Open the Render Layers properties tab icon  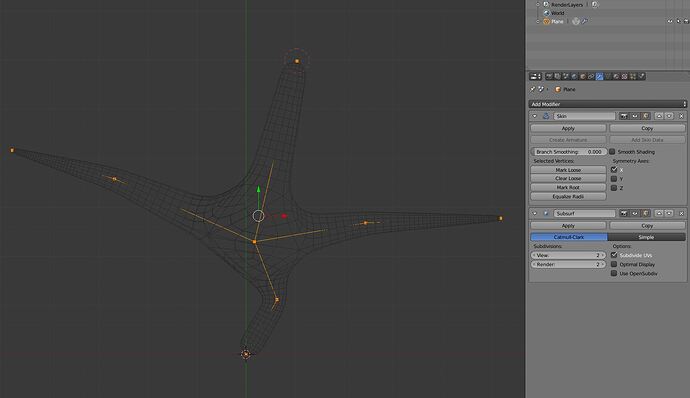click(558, 76)
